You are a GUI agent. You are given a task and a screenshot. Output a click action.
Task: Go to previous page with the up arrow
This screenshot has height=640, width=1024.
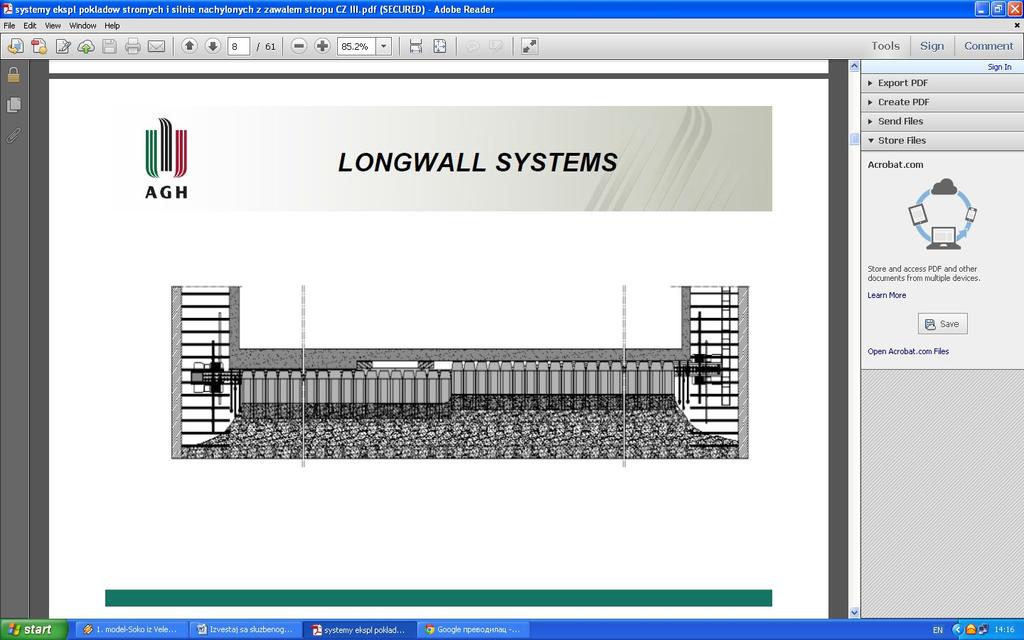point(189,46)
